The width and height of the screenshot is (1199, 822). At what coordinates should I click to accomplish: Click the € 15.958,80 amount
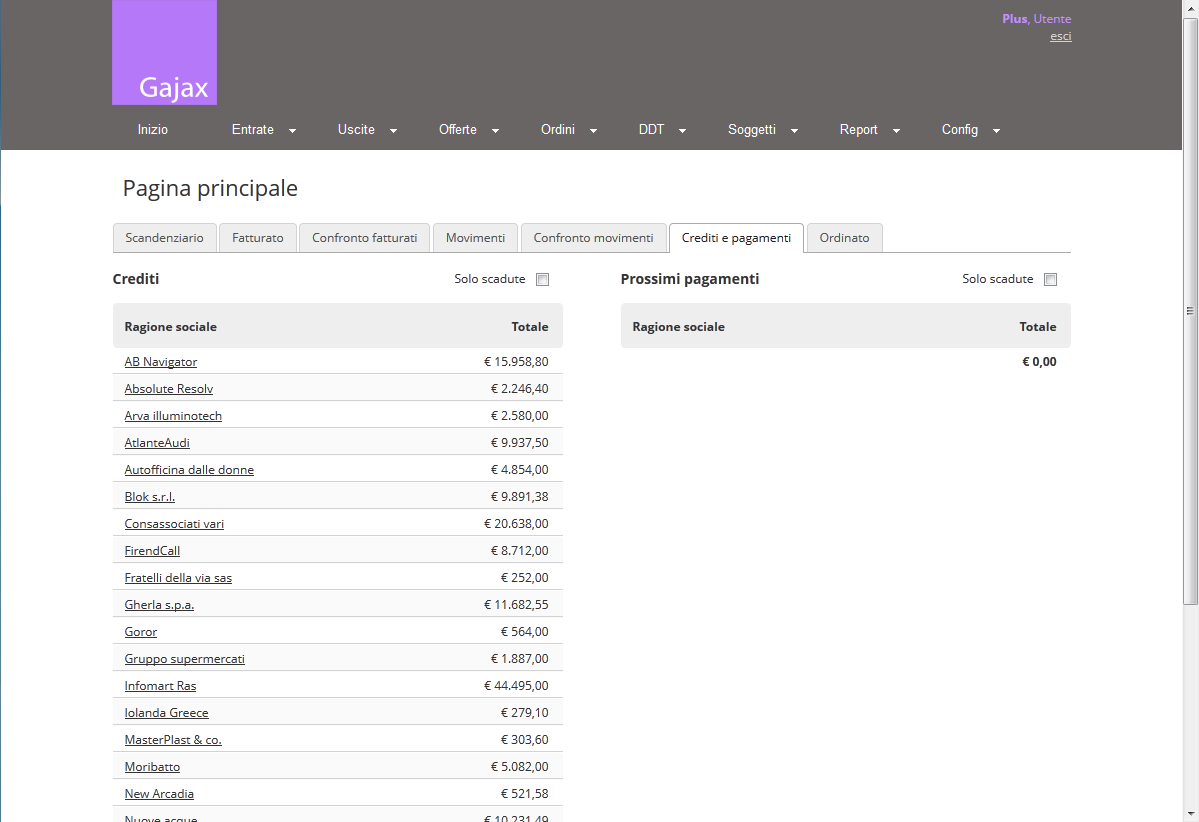pos(516,362)
